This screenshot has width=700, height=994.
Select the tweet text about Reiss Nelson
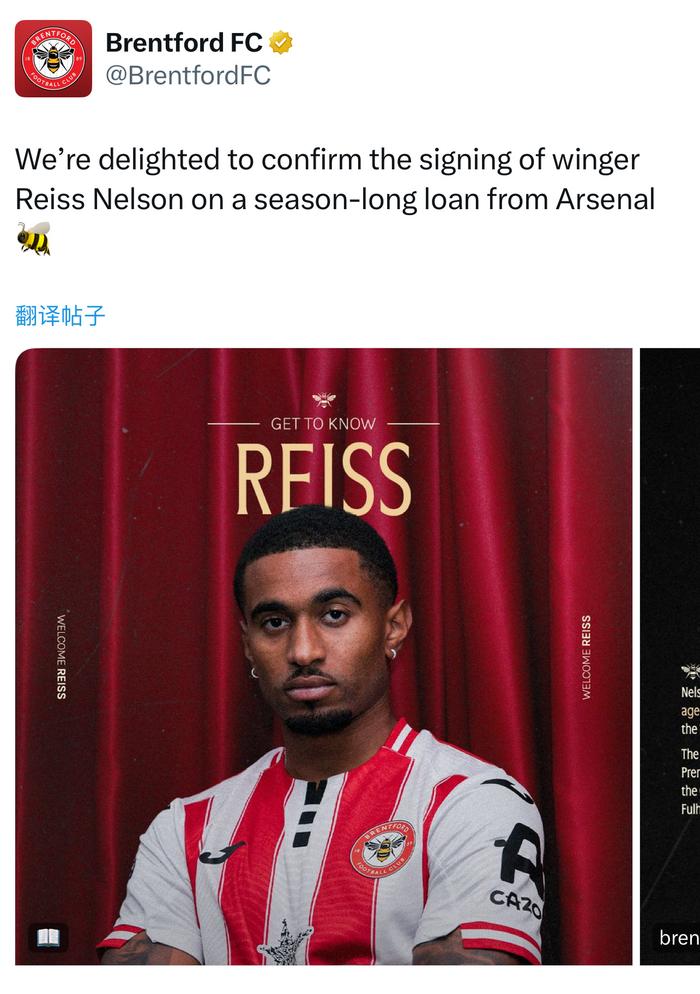[335, 199]
